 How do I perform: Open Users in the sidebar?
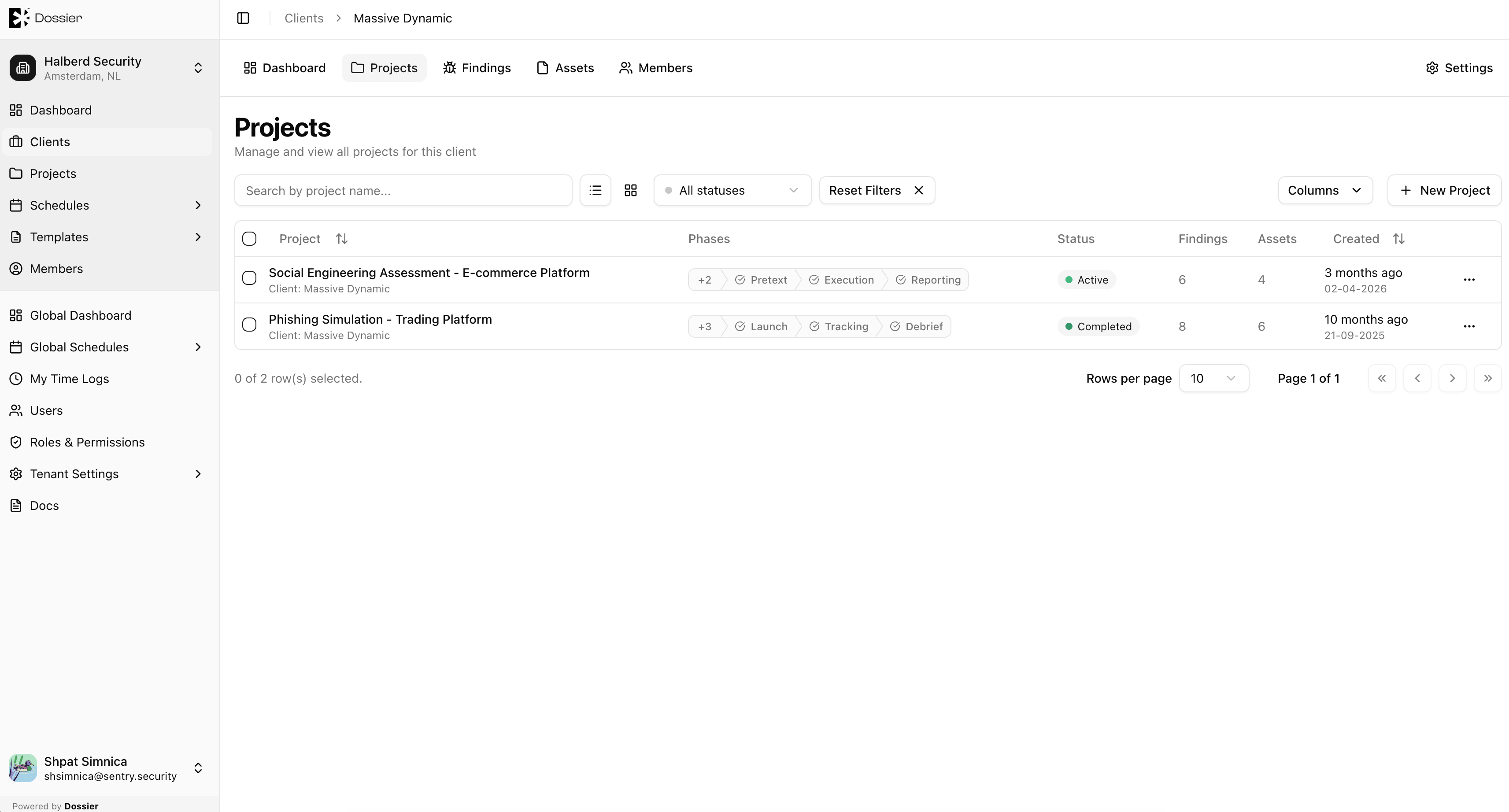pos(107,411)
